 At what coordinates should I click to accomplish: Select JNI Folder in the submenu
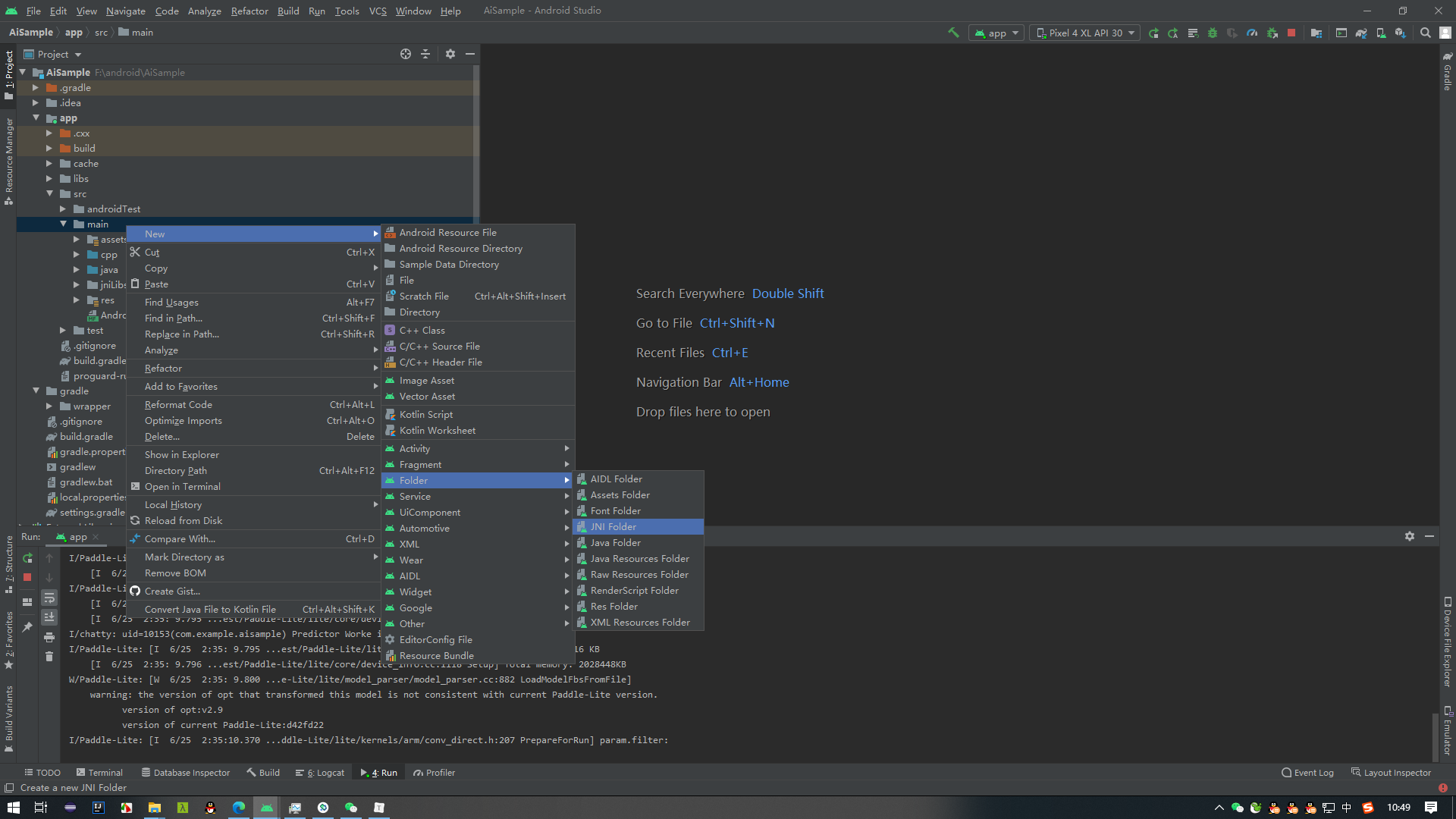coord(639,527)
